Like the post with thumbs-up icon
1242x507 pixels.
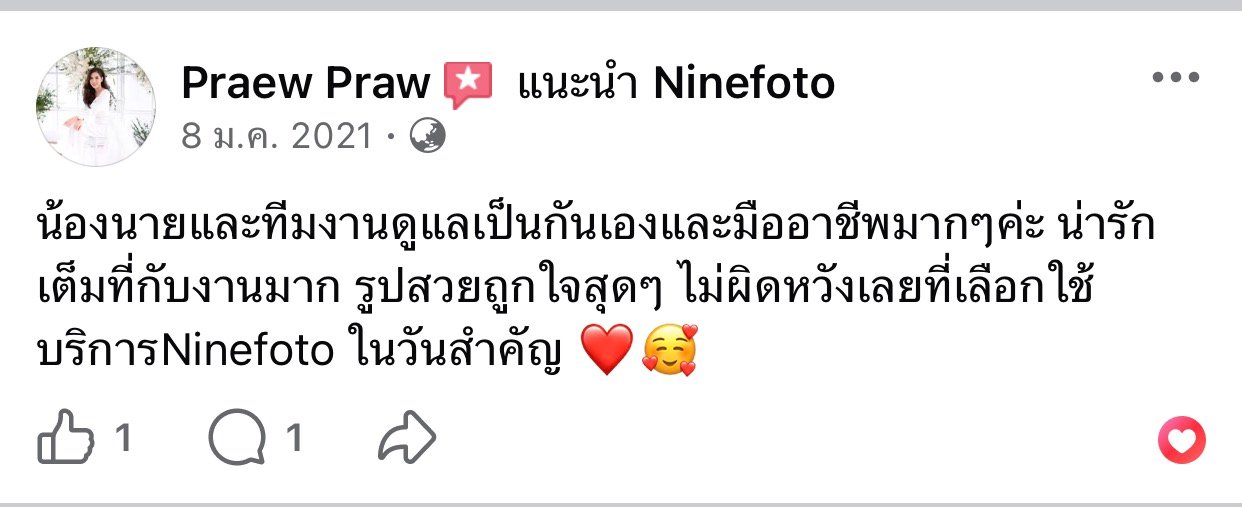pos(67,438)
